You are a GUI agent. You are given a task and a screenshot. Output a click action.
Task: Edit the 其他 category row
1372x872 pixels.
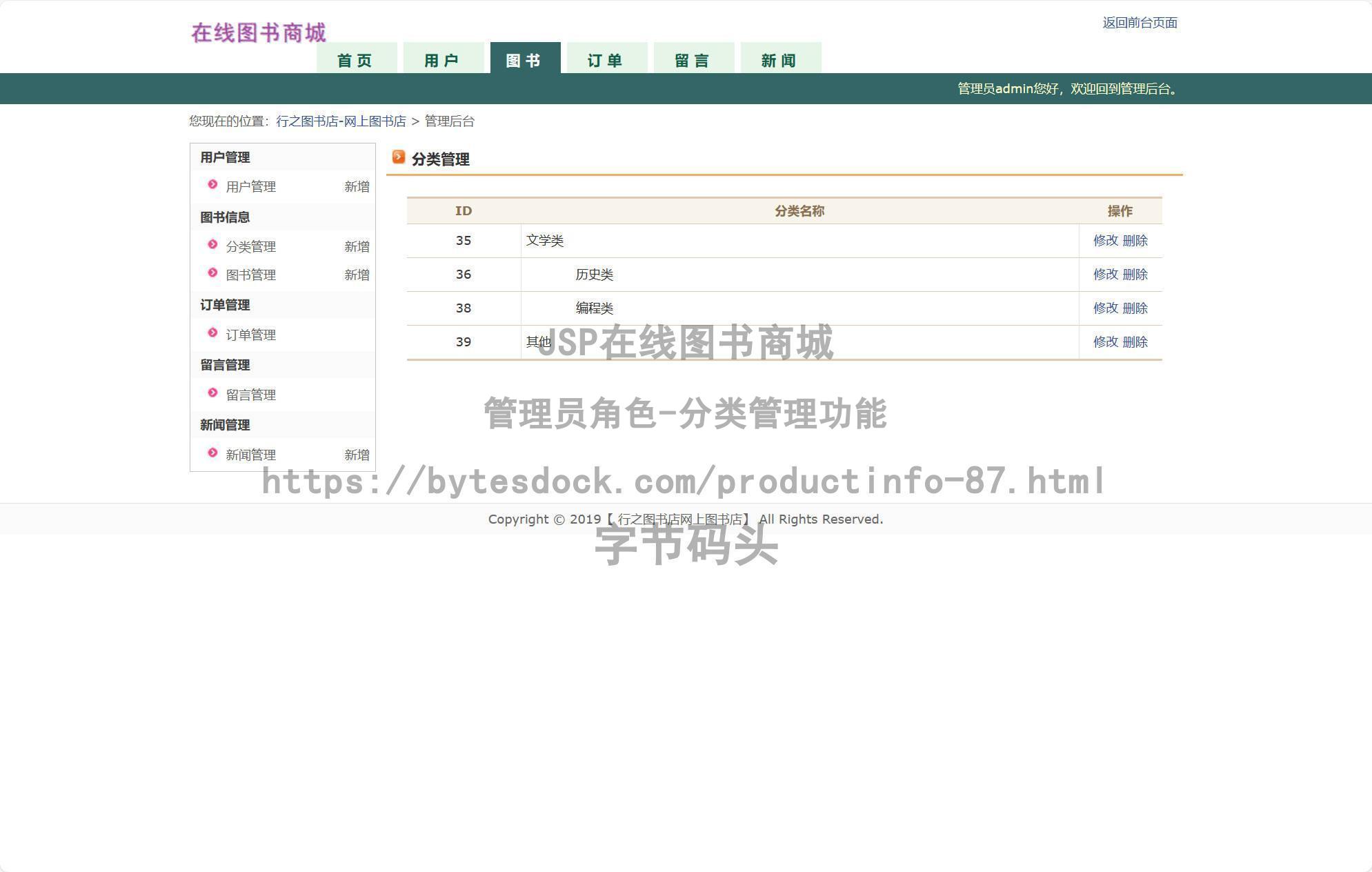(x=1106, y=342)
